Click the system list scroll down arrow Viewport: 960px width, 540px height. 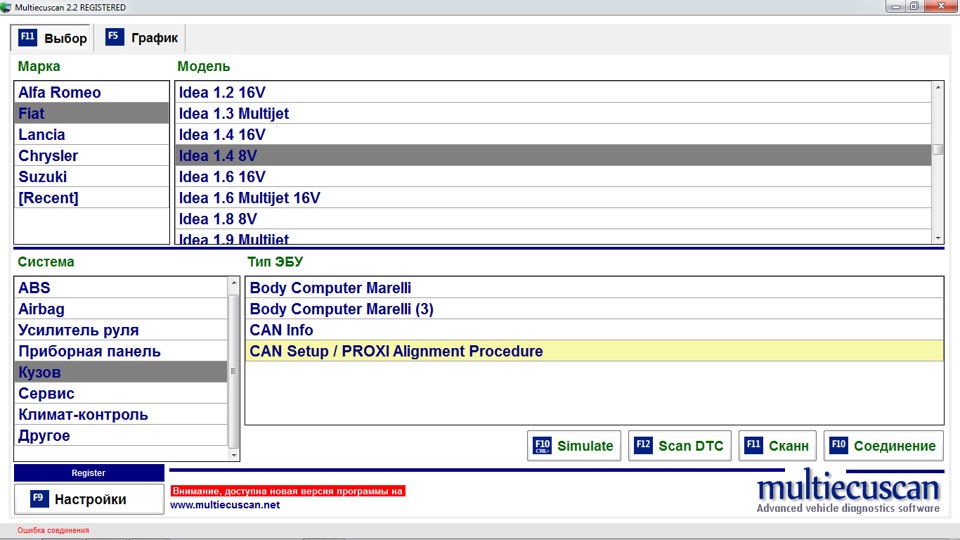(x=233, y=455)
